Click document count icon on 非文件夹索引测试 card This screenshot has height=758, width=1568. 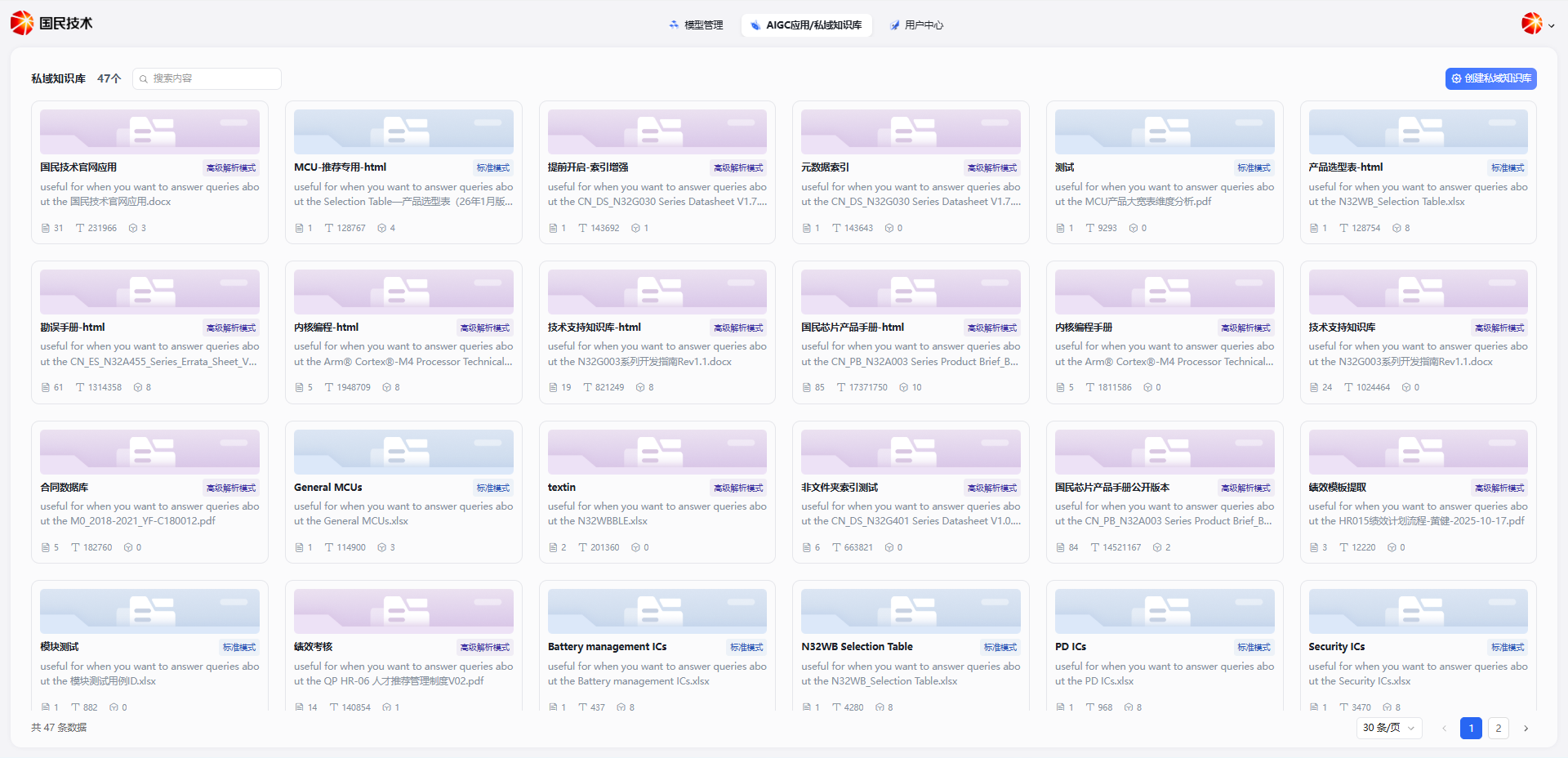tap(807, 547)
